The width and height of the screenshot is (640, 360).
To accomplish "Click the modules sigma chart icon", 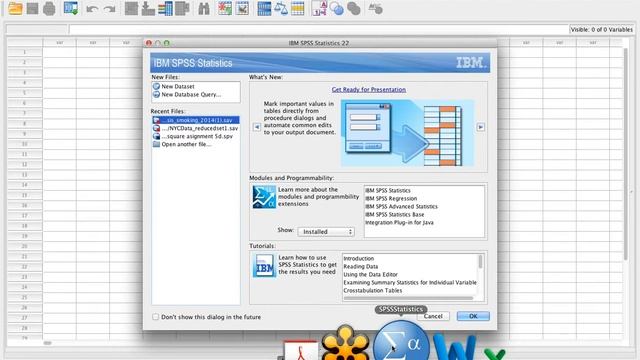I will pyautogui.click(x=264, y=197).
